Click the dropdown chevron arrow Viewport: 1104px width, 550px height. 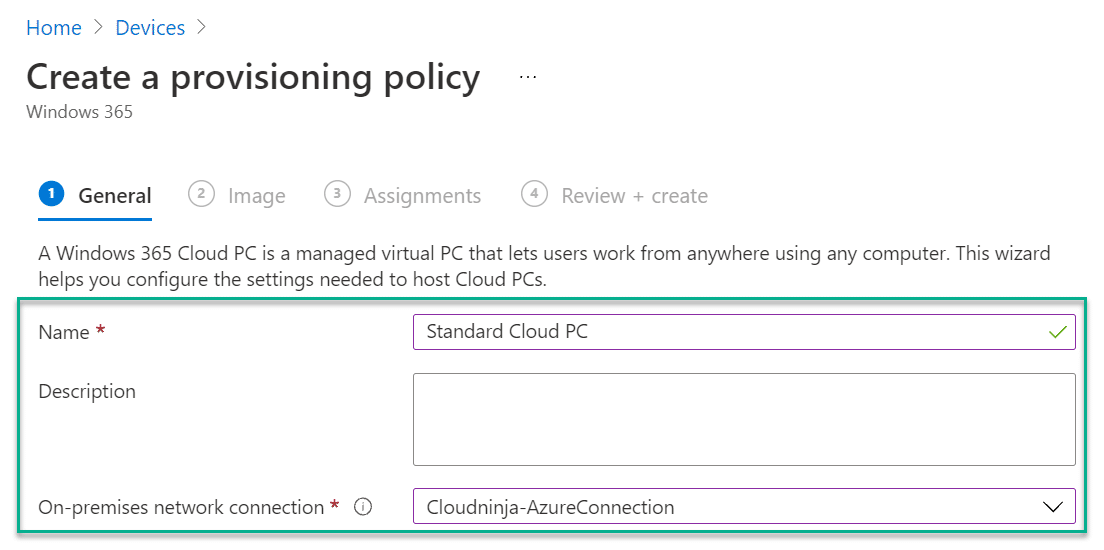click(x=1052, y=507)
